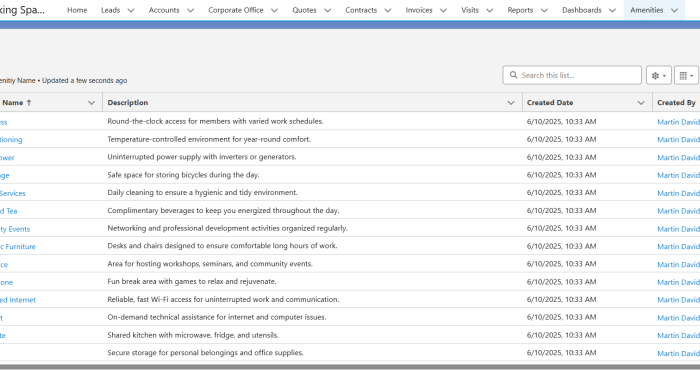Expand the Visits tab dropdown chevron
Viewport: 700px width, 370px height.
click(489, 10)
